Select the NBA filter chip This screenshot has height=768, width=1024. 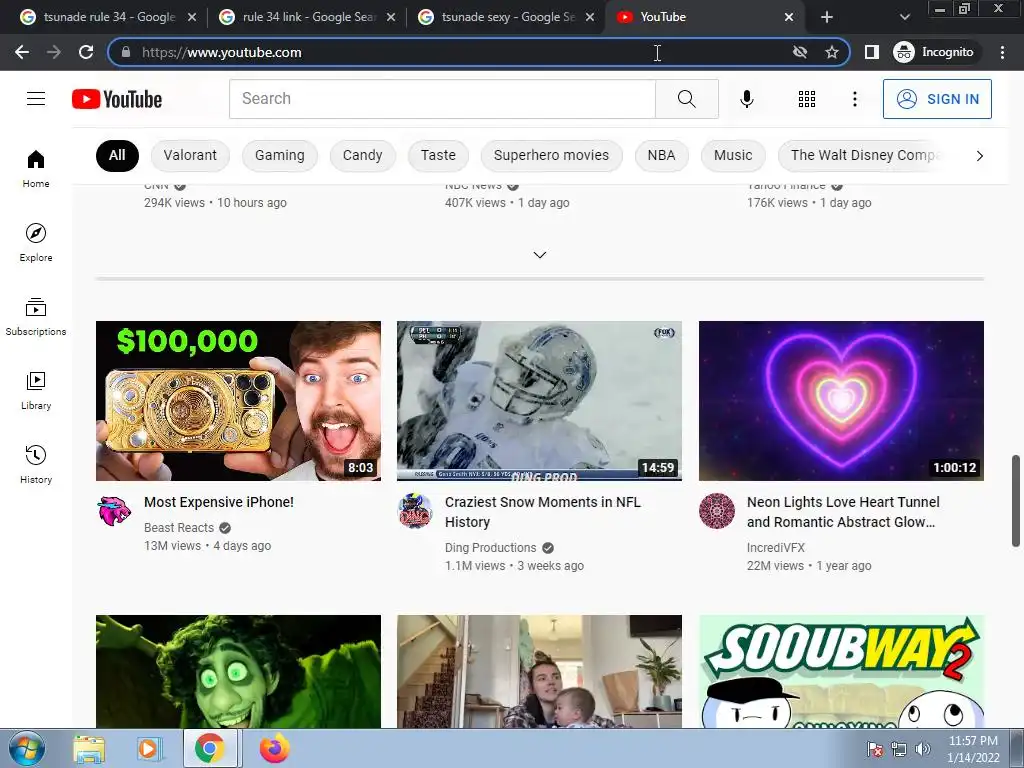coord(662,155)
